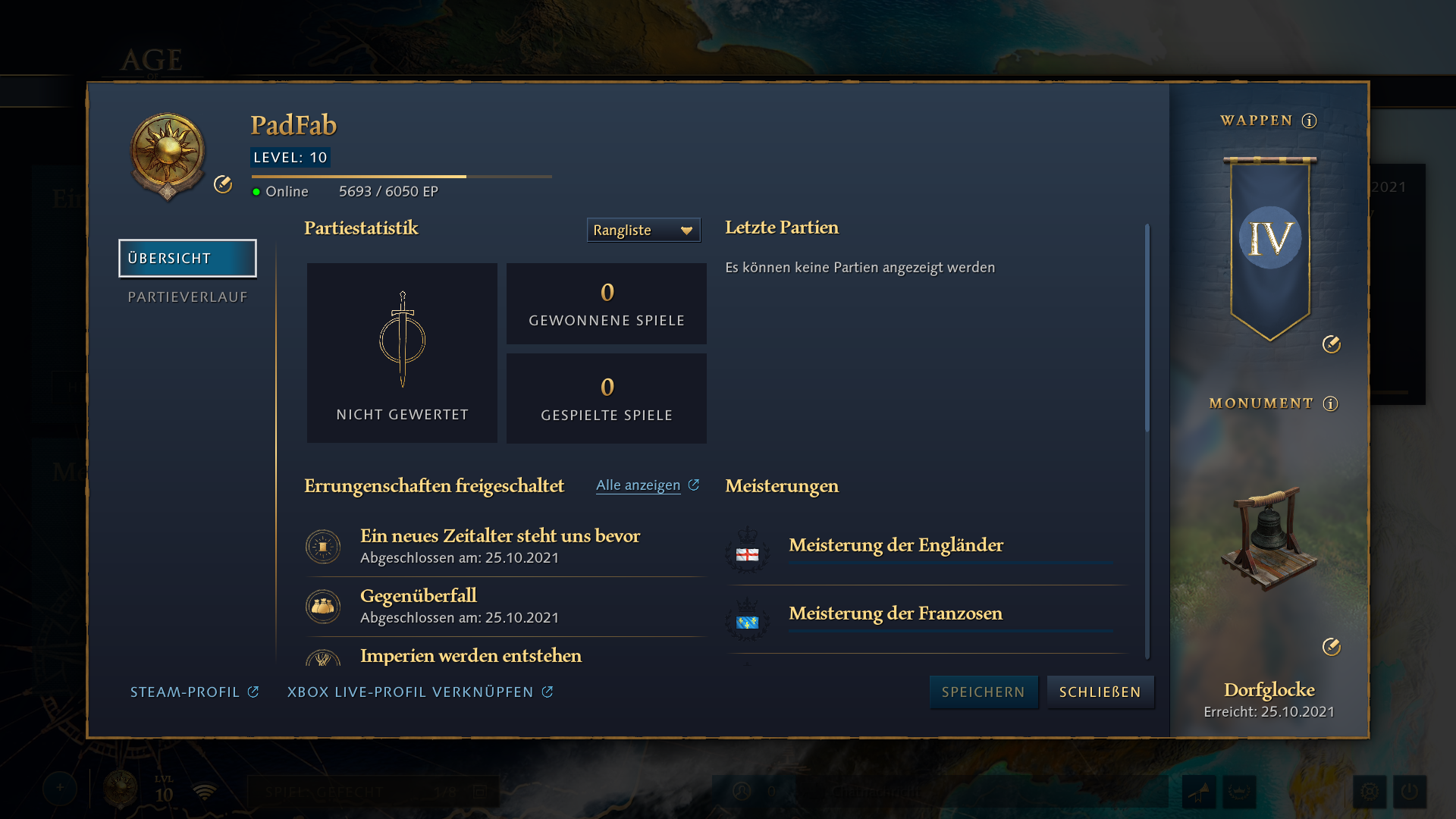Click the Gegenüberfall achievement icon
Viewport: 1456px width, 819px height.
[x=323, y=606]
